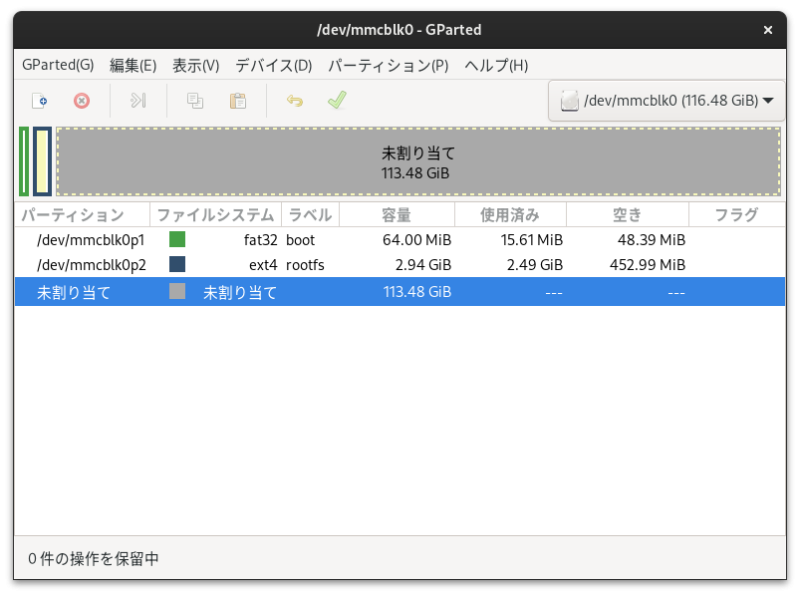
Task: Click the パーティション column header
Action: coord(82,215)
